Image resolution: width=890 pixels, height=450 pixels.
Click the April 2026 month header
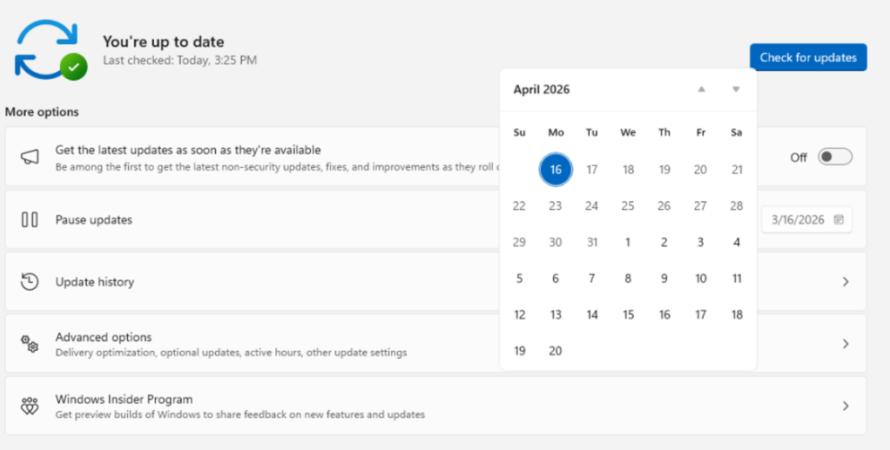point(541,89)
